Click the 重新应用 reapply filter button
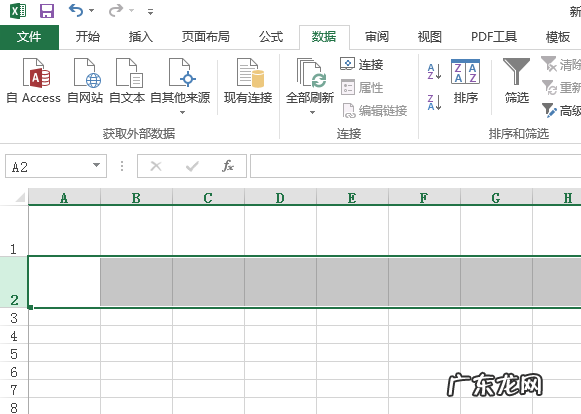The height and width of the screenshot is (414, 581). [x=561, y=87]
